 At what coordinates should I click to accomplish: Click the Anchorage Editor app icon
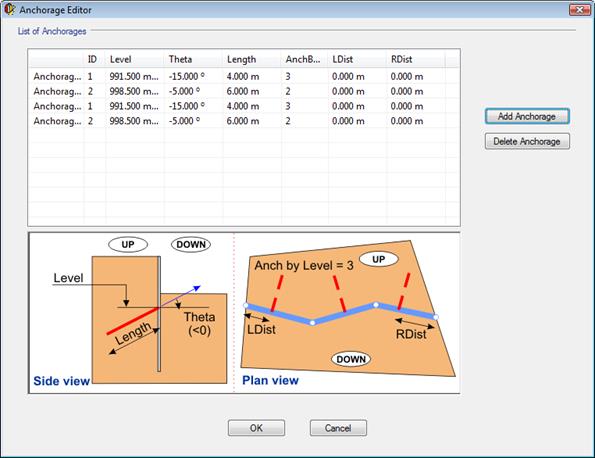tap(9, 9)
